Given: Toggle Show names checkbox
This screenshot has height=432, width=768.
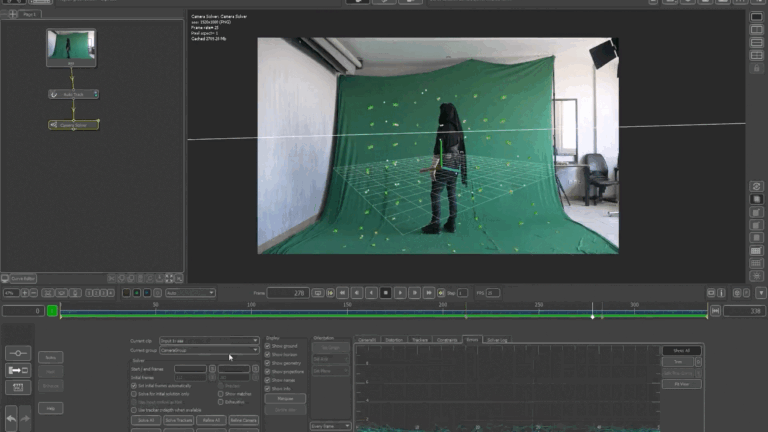Looking at the screenshot, I should click(x=267, y=380).
